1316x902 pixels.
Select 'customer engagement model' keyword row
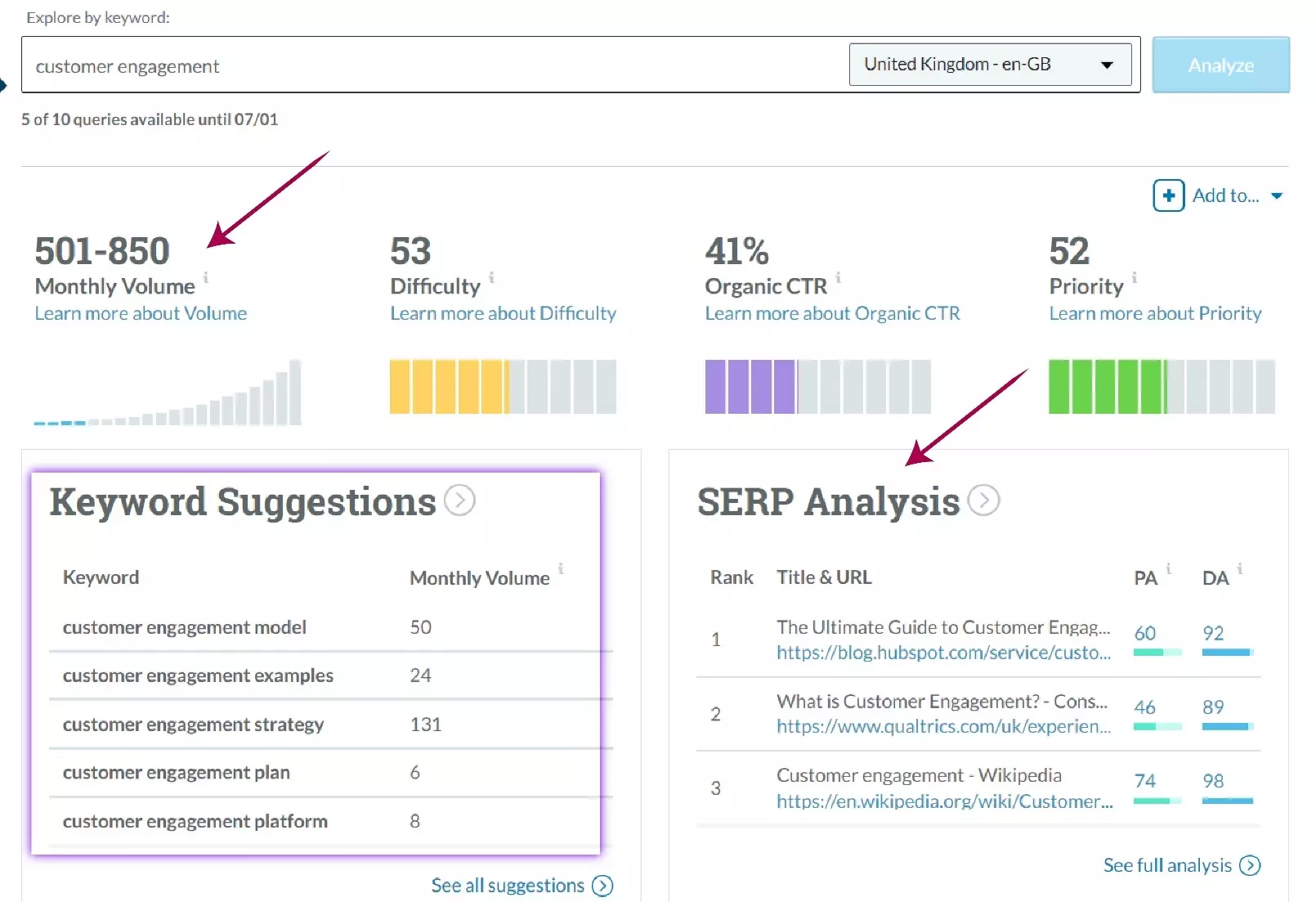tap(331, 627)
